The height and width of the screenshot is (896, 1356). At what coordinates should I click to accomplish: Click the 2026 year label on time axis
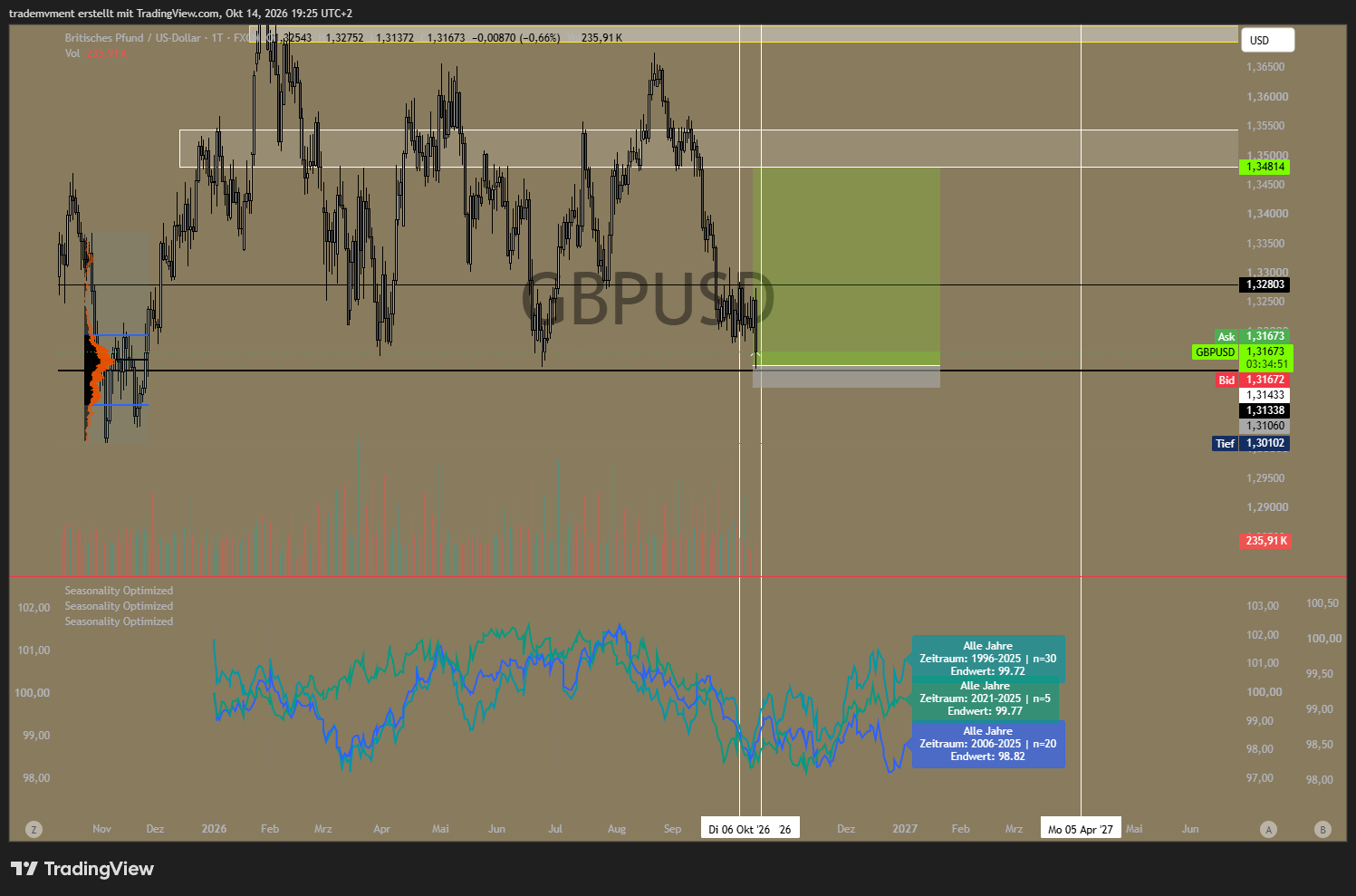[x=214, y=829]
